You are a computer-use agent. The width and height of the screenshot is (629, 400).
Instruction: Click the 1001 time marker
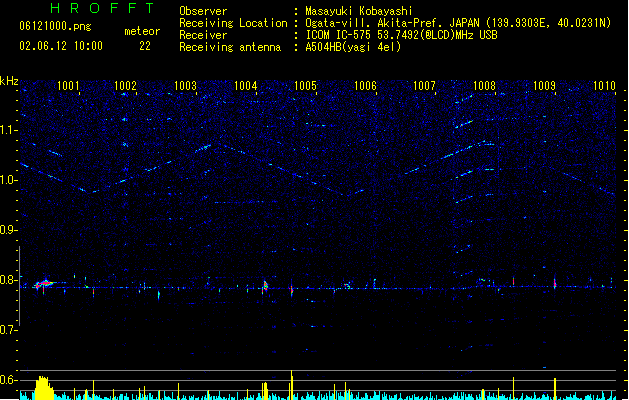coord(68,86)
